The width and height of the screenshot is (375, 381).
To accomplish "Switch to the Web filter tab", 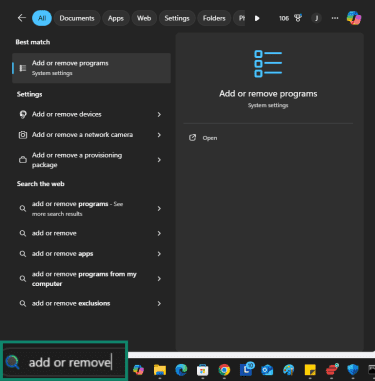I will (144, 18).
